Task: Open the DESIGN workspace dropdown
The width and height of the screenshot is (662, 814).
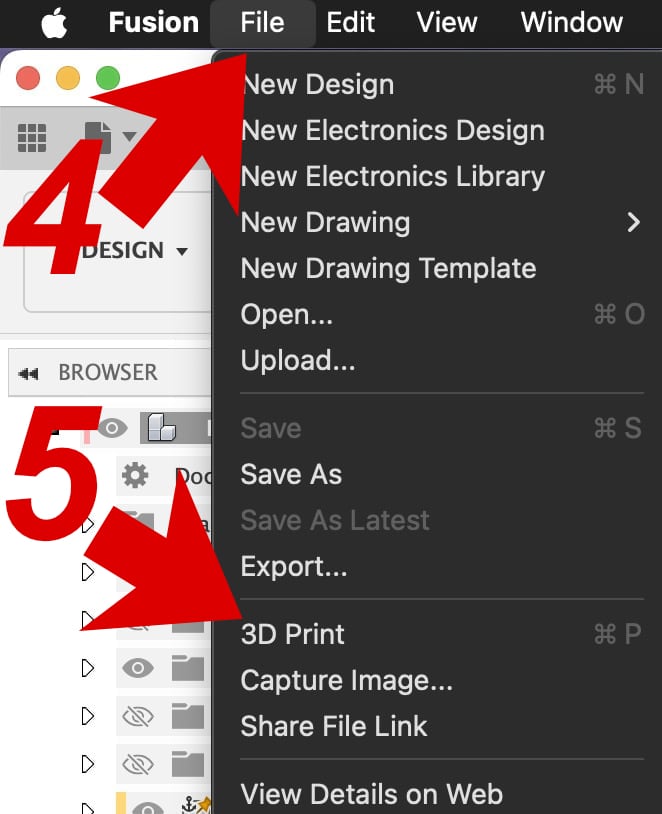Action: tap(134, 251)
